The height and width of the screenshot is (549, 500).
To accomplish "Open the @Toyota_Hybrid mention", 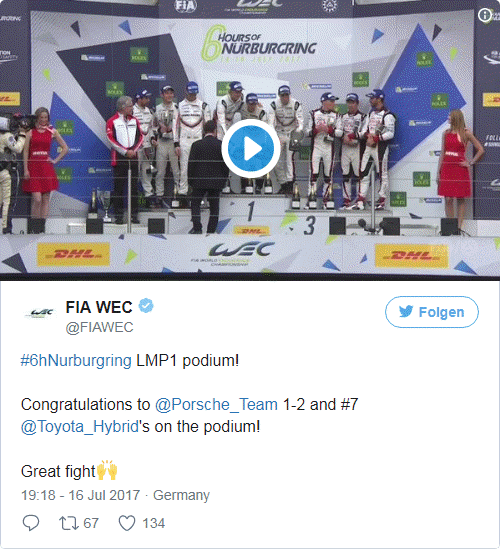I will point(80,427).
